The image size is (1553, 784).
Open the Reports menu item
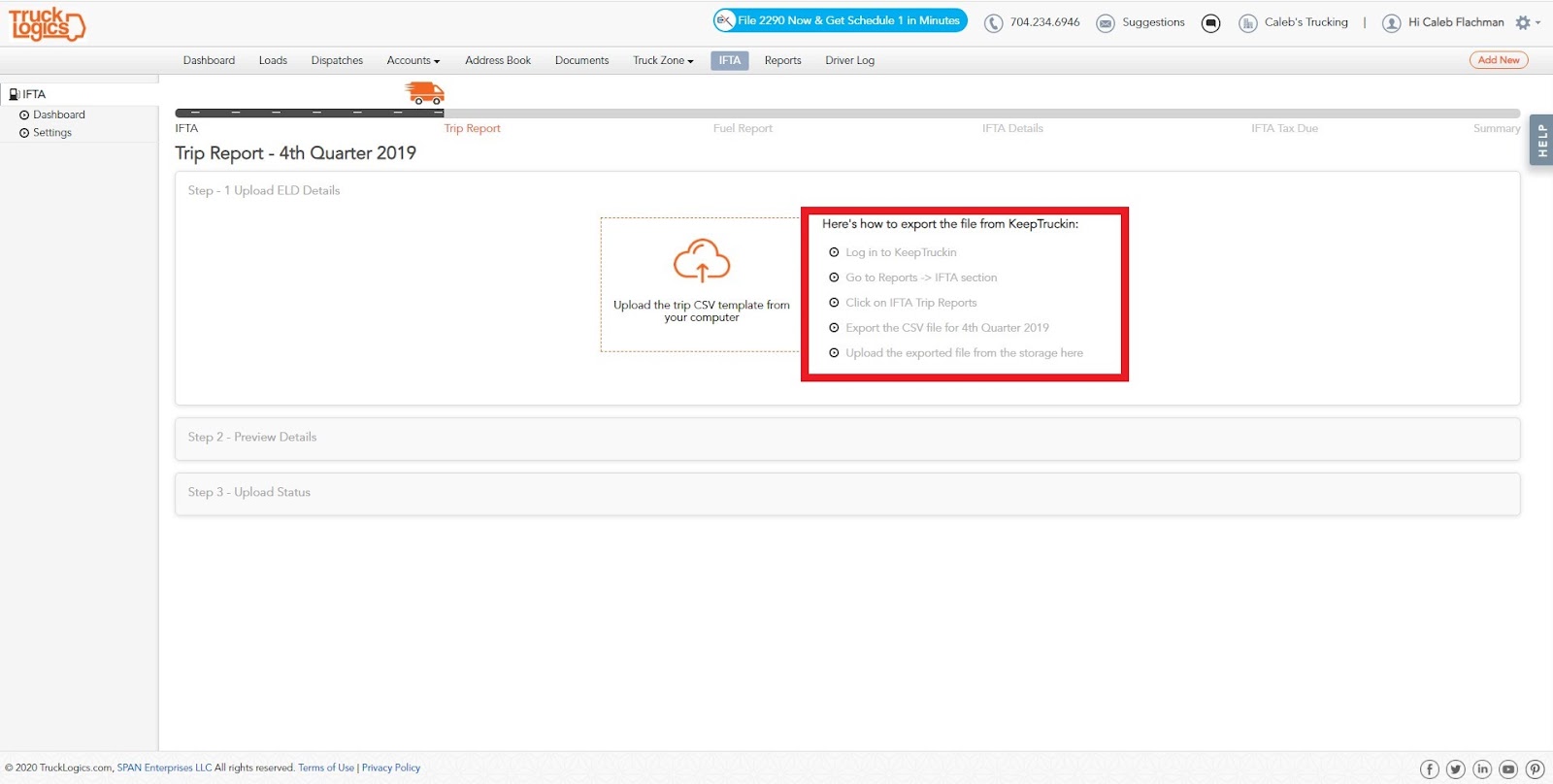(783, 60)
